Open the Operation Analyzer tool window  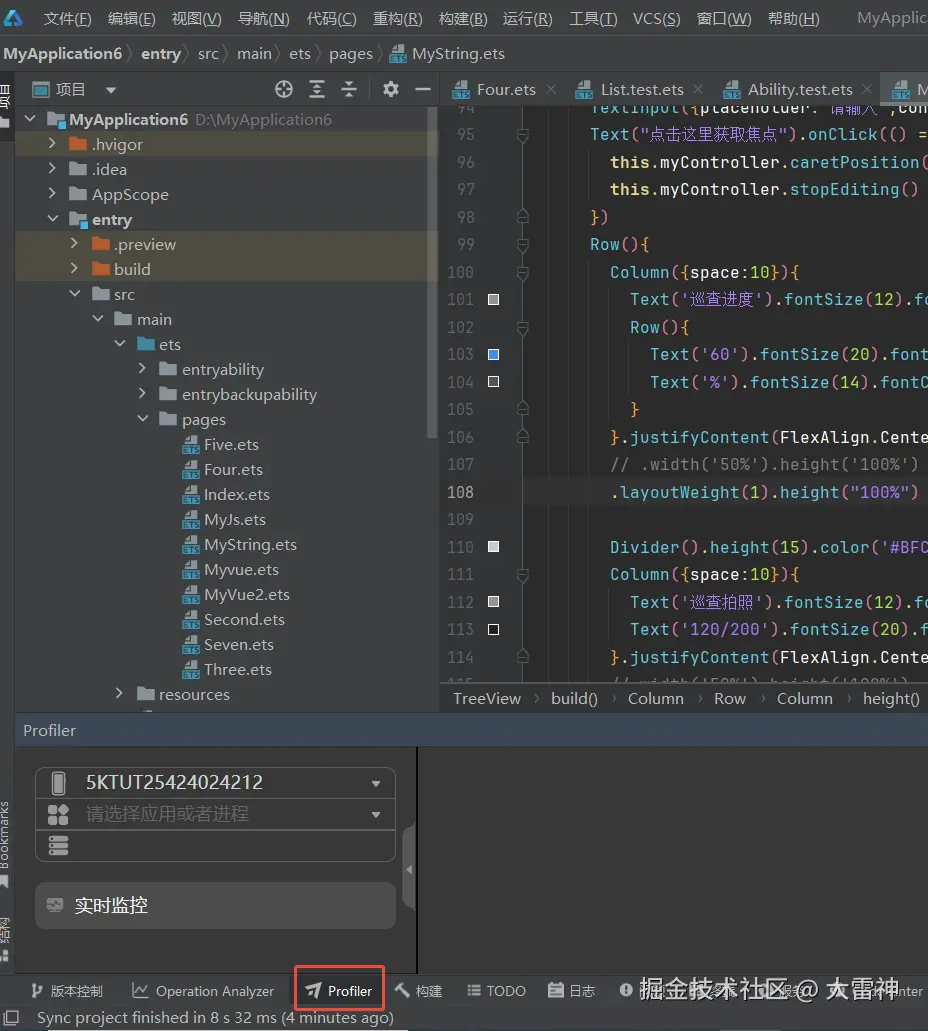coord(203,991)
